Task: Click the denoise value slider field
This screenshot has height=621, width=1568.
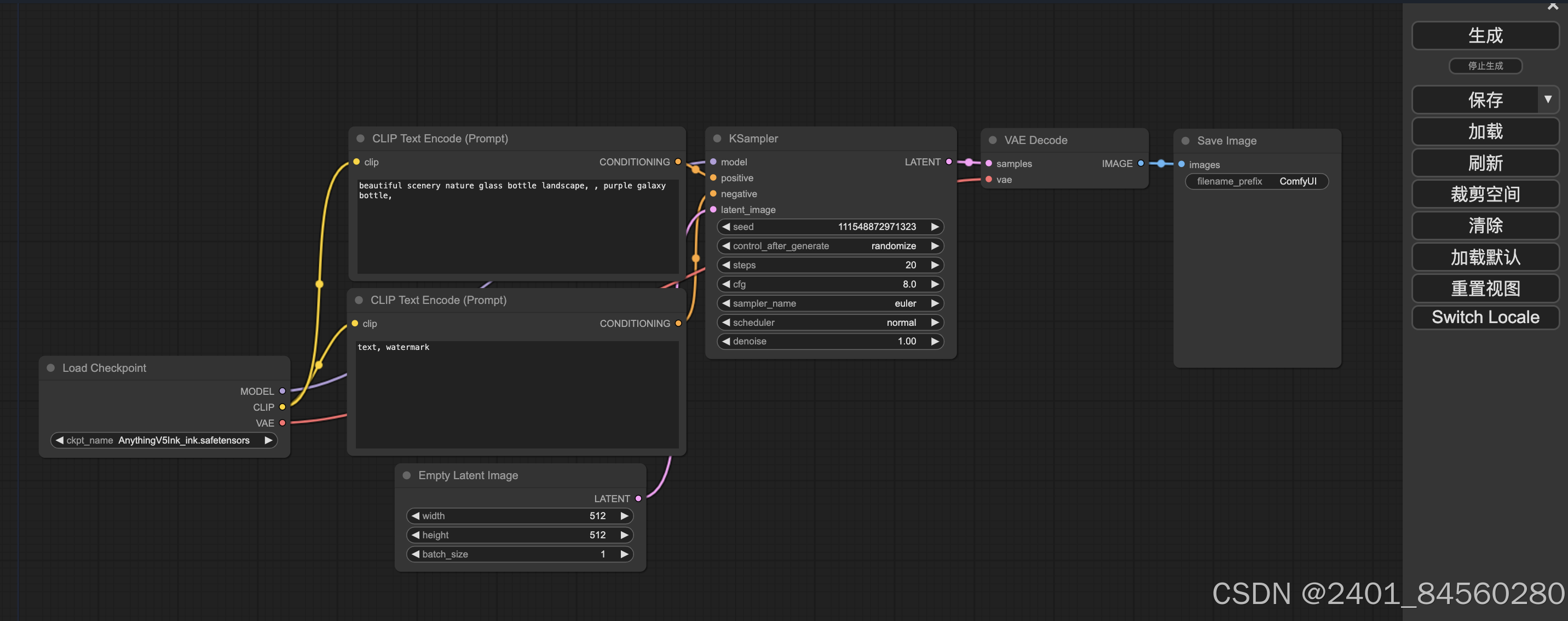Action: point(830,342)
